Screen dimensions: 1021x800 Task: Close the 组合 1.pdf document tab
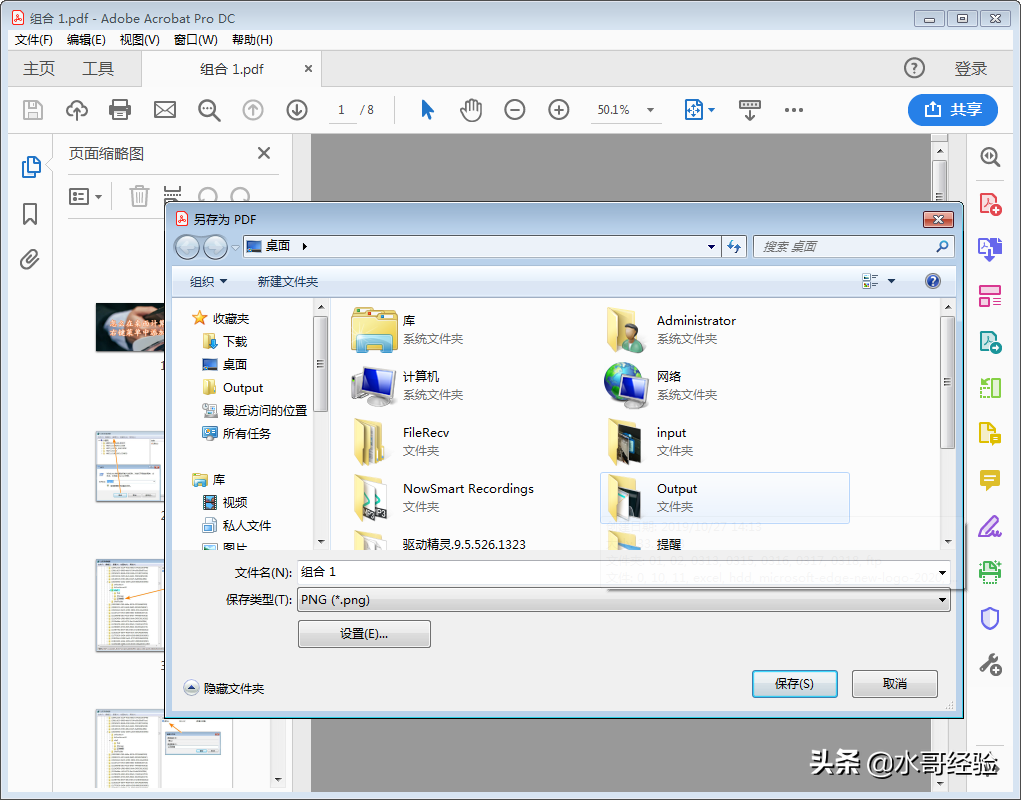click(309, 68)
